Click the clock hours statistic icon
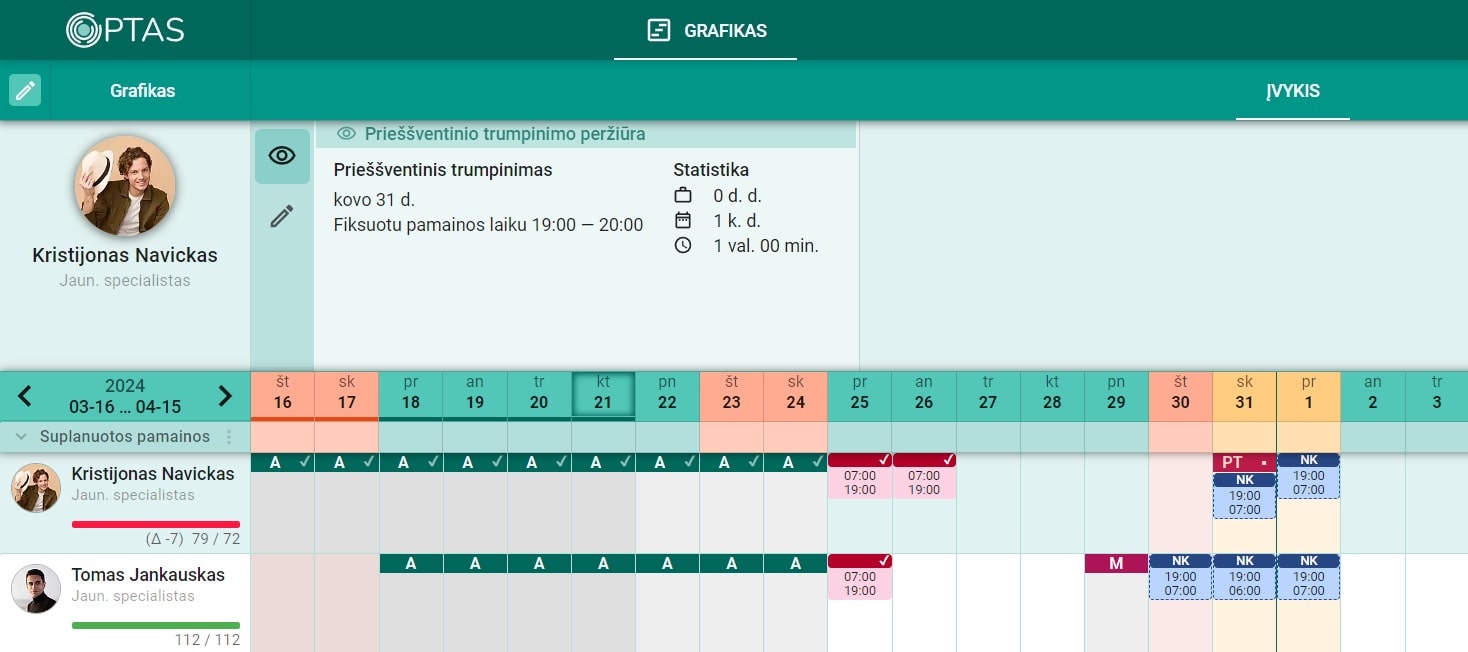This screenshot has width=1468, height=652. tap(683, 245)
